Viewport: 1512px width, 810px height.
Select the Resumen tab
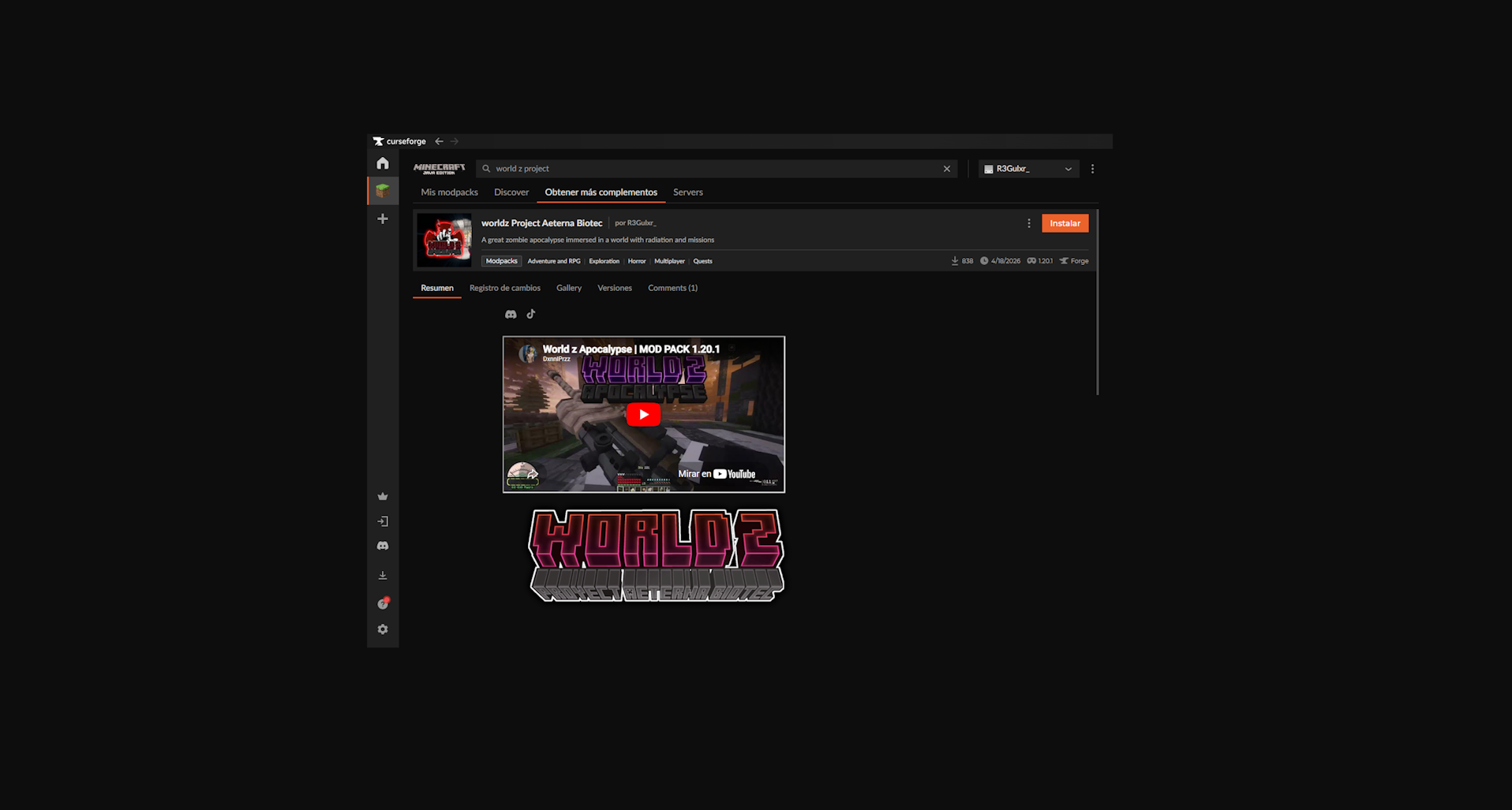coord(437,288)
